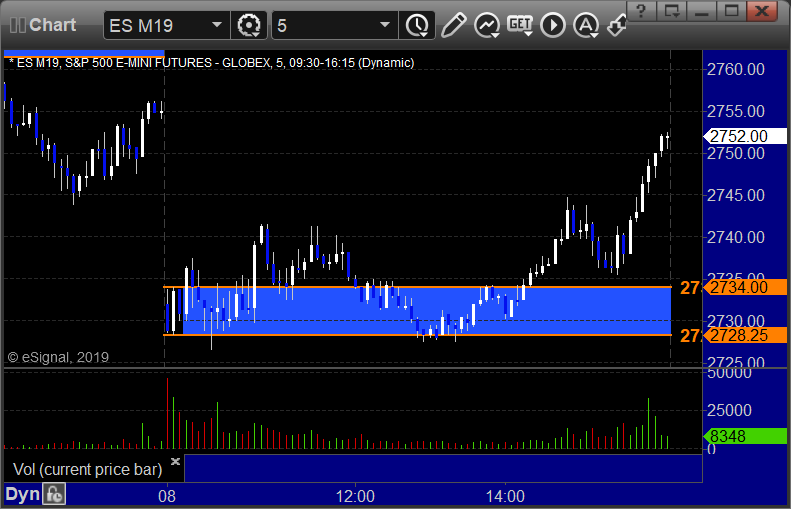The width and height of the screenshot is (791, 509).
Task: Click the 12:00 time axis label
Action: pos(355,496)
